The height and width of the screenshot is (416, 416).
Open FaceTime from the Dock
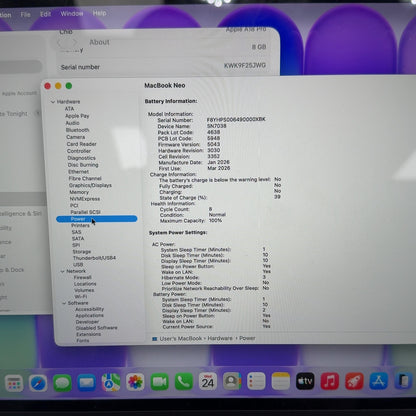click(160, 382)
